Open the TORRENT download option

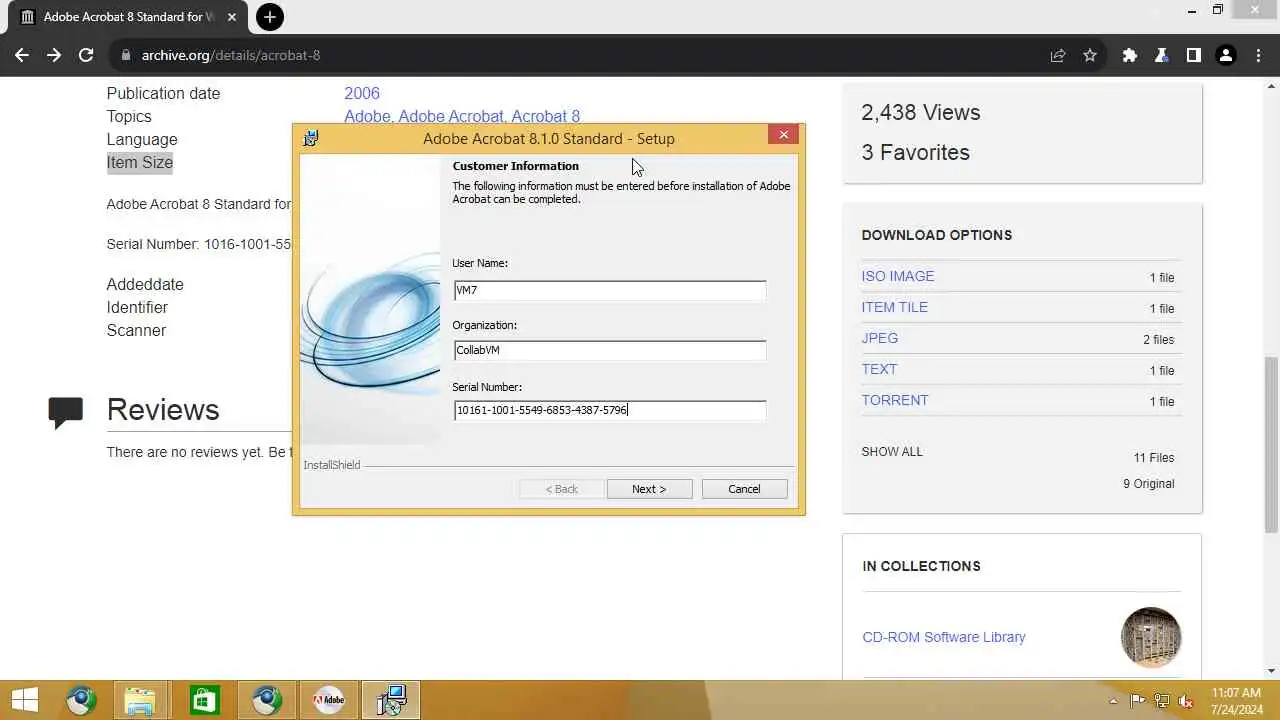tap(895, 400)
